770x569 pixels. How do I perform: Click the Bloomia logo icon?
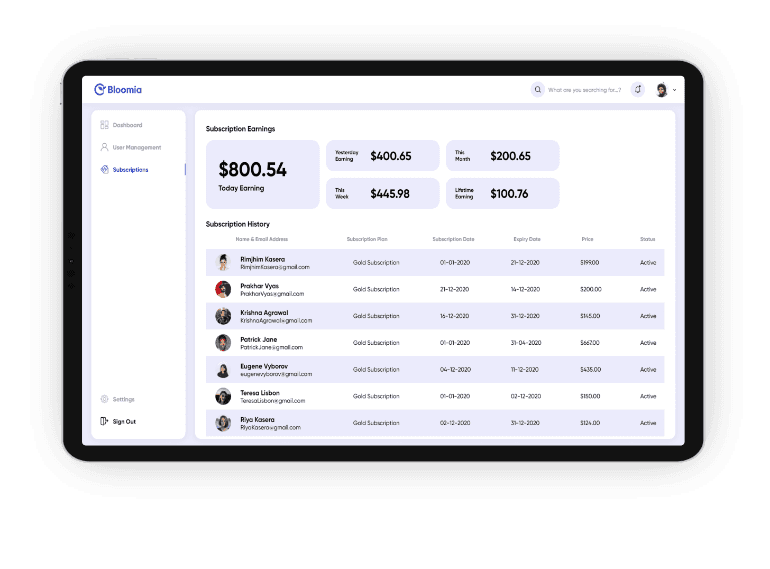pos(100,89)
